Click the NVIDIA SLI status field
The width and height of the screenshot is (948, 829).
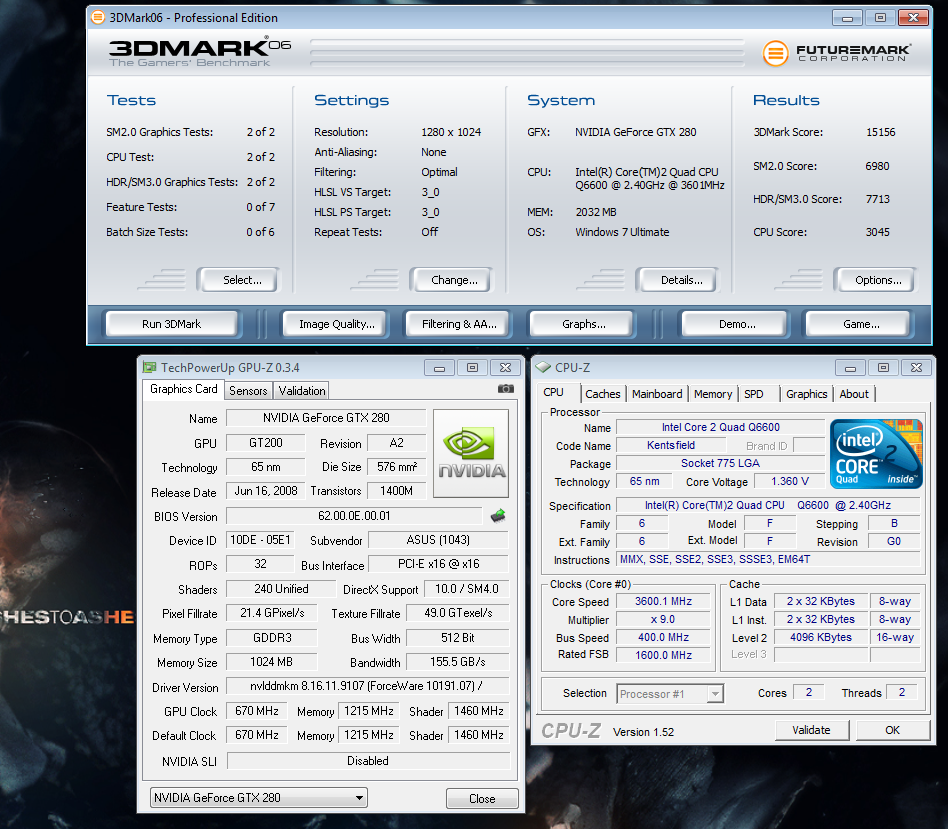(368, 761)
